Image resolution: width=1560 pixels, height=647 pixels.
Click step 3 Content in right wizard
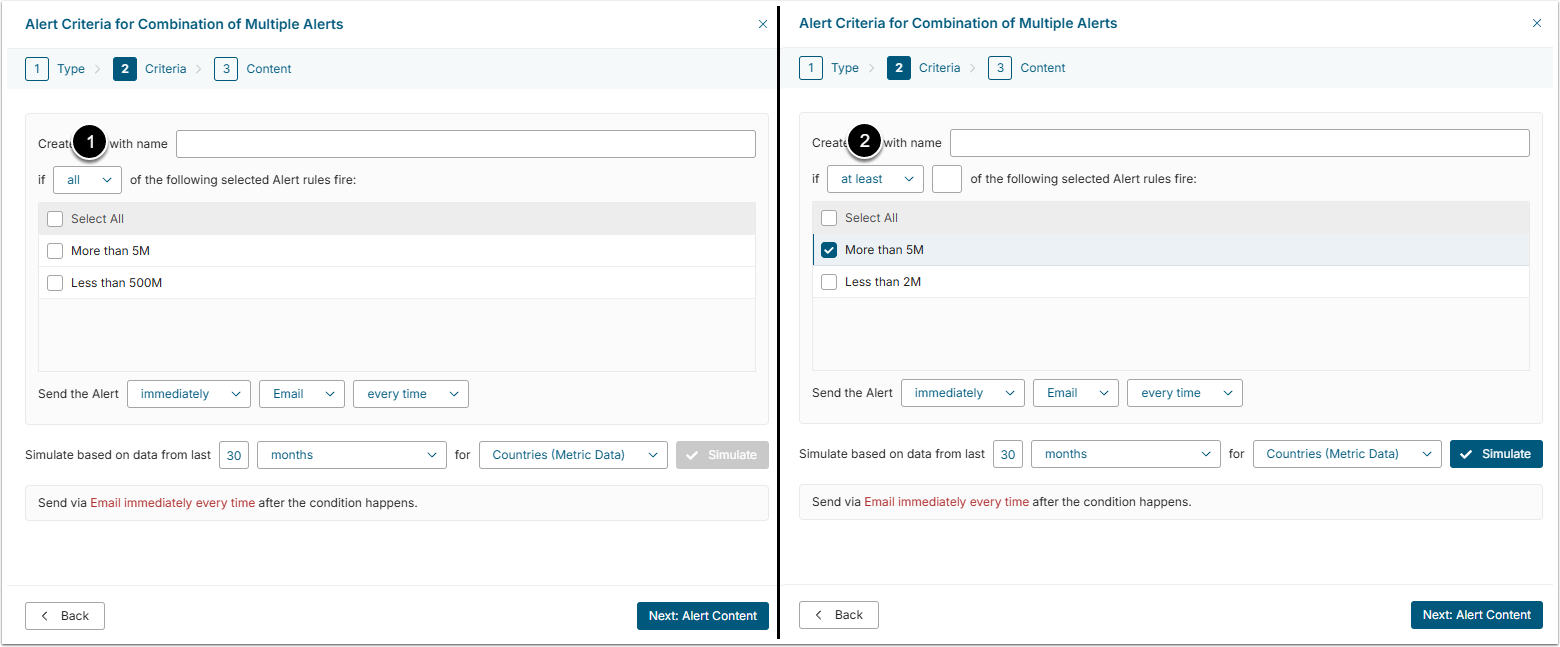pyautogui.click(x=1028, y=68)
